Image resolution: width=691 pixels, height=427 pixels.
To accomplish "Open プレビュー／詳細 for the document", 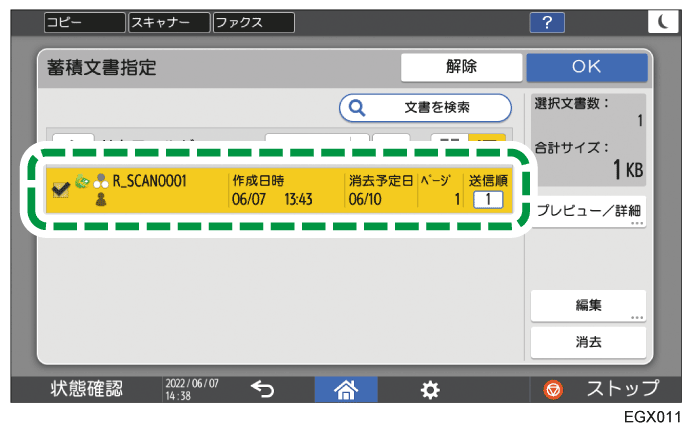I will click(x=588, y=212).
